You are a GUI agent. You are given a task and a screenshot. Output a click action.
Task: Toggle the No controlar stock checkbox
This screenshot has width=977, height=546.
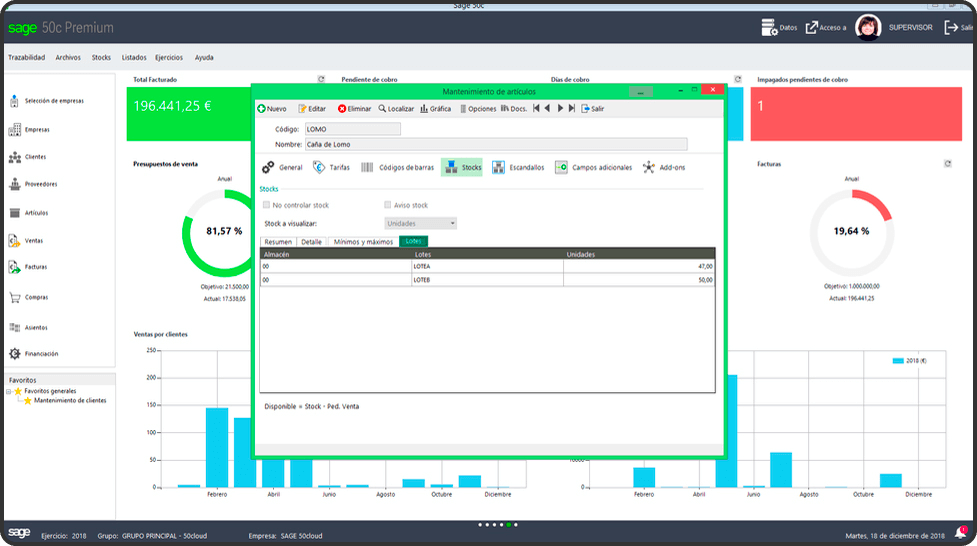[266, 204]
